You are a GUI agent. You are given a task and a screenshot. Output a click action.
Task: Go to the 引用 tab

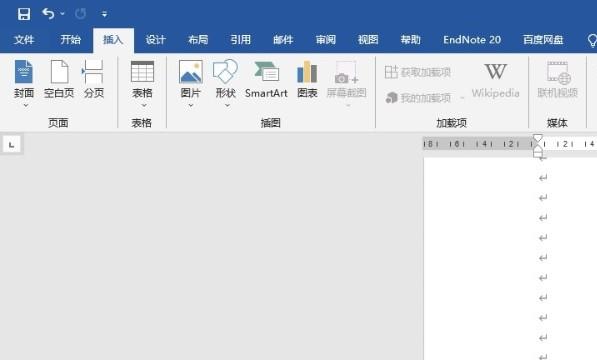[241, 40]
